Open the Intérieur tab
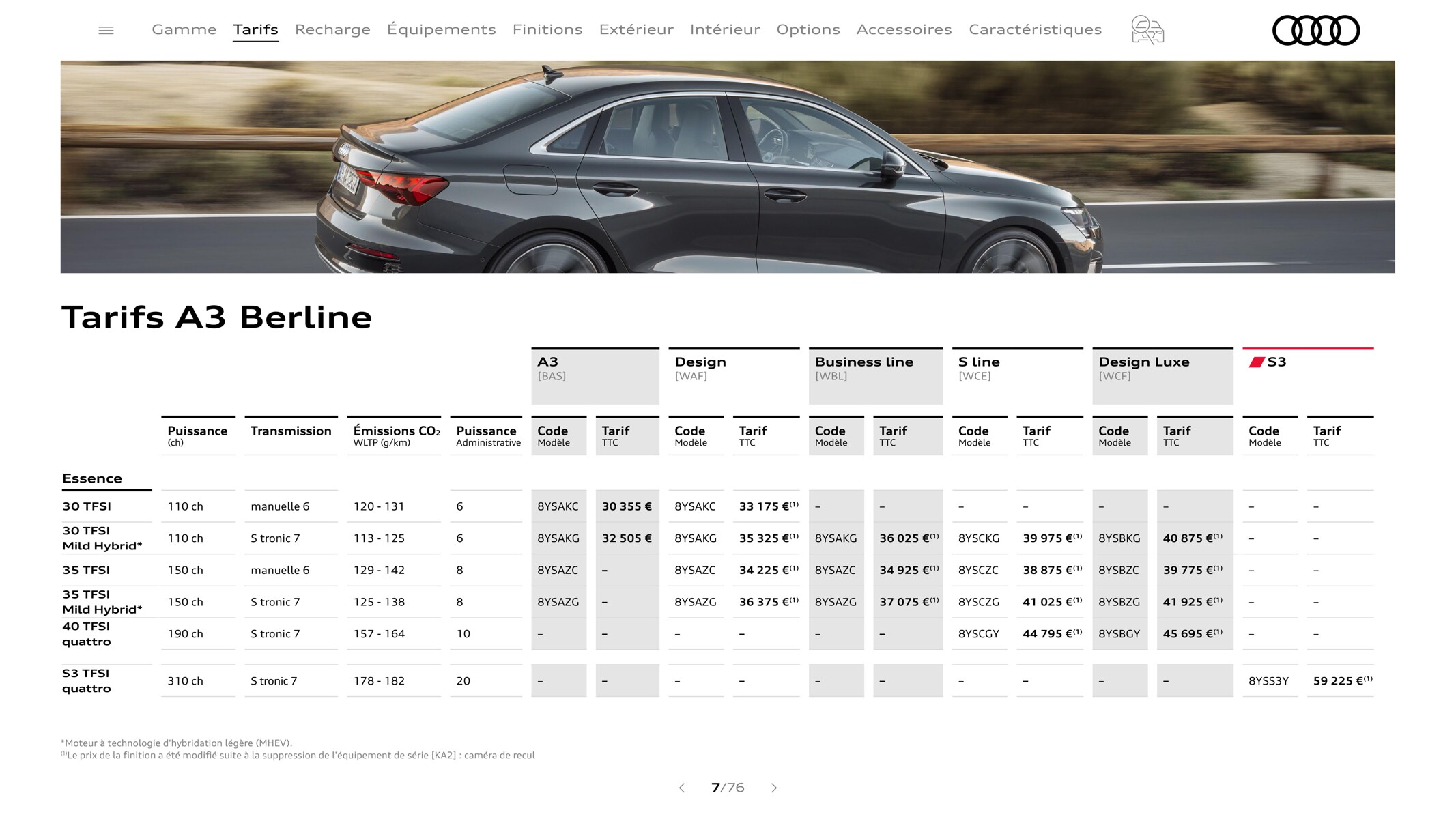The width and height of the screenshot is (1456, 819). point(725,29)
